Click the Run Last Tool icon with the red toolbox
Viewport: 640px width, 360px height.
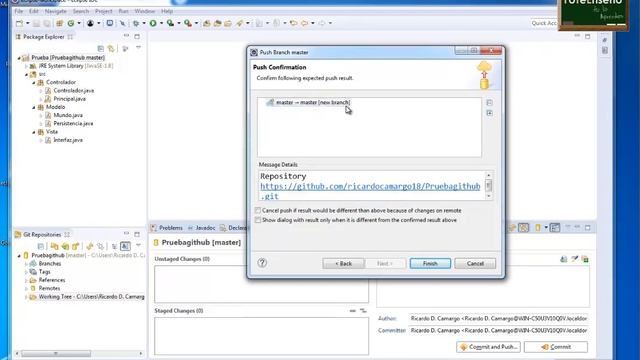tap(188, 23)
